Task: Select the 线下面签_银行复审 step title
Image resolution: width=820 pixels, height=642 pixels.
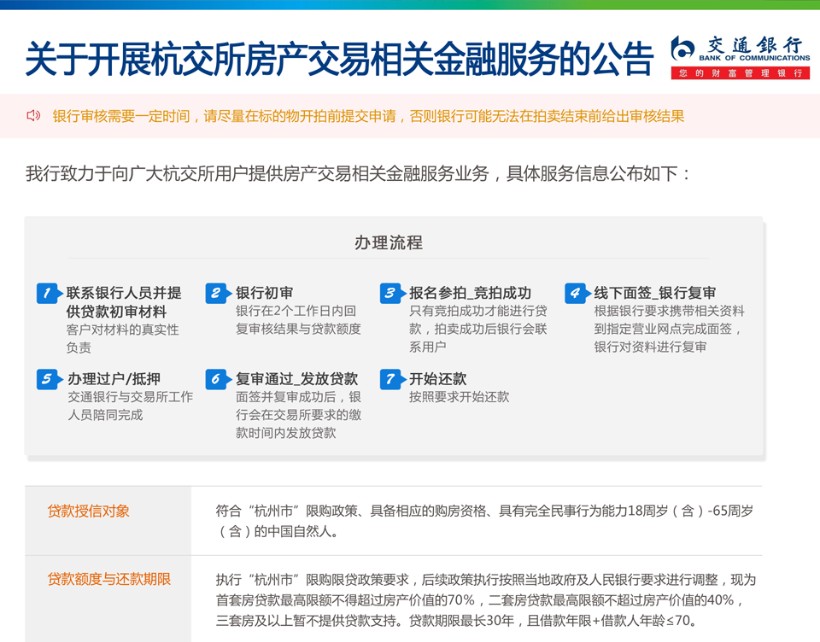Action: (655, 293)
